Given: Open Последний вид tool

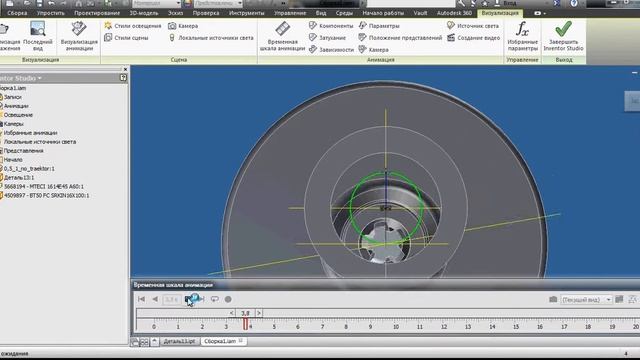Looking at the screenshot, I should click(38, 37).
